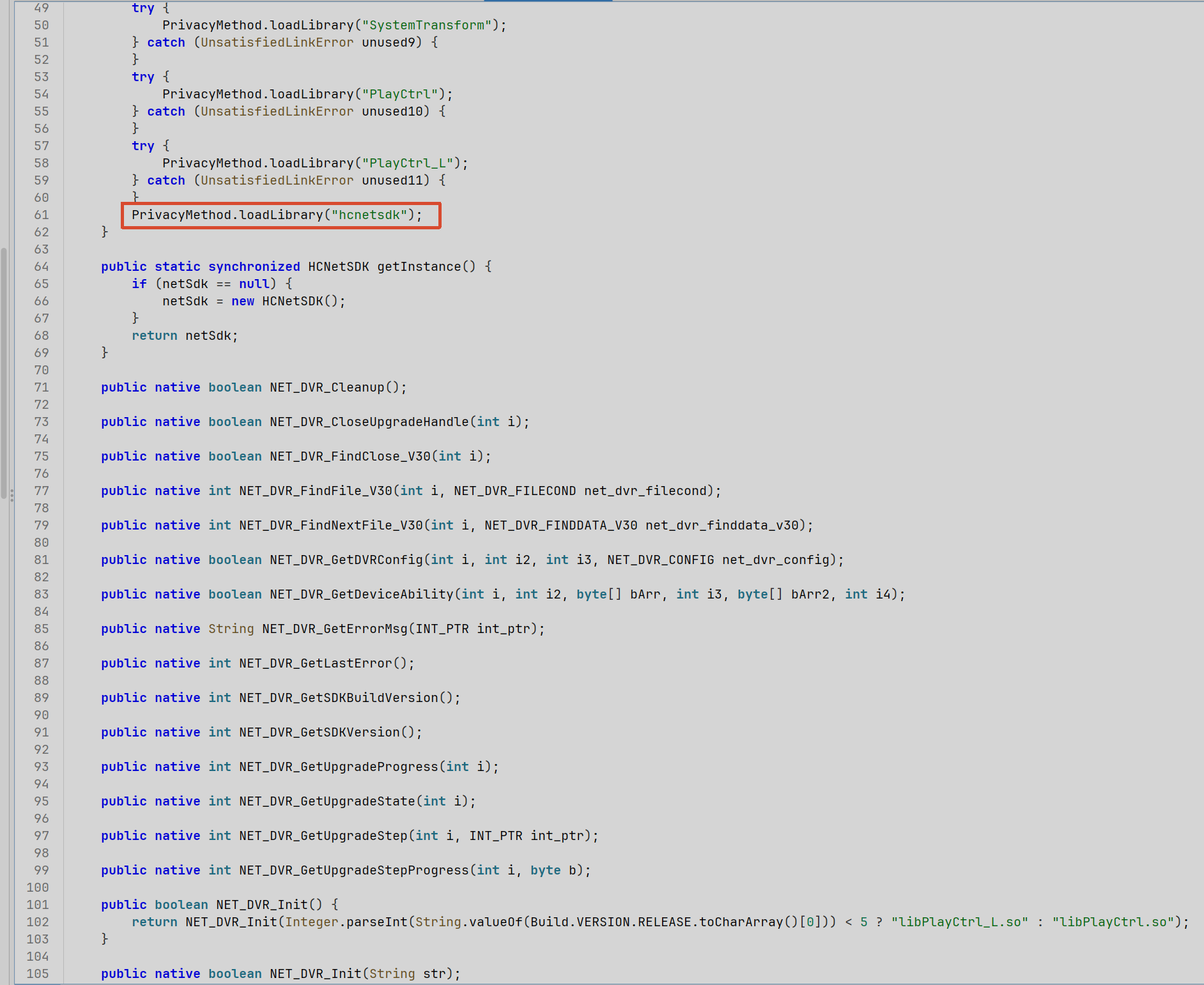Click Integer.parseInt call on line 102
Viewport: 1204px width, 985px height.
[x=346, y=922]
